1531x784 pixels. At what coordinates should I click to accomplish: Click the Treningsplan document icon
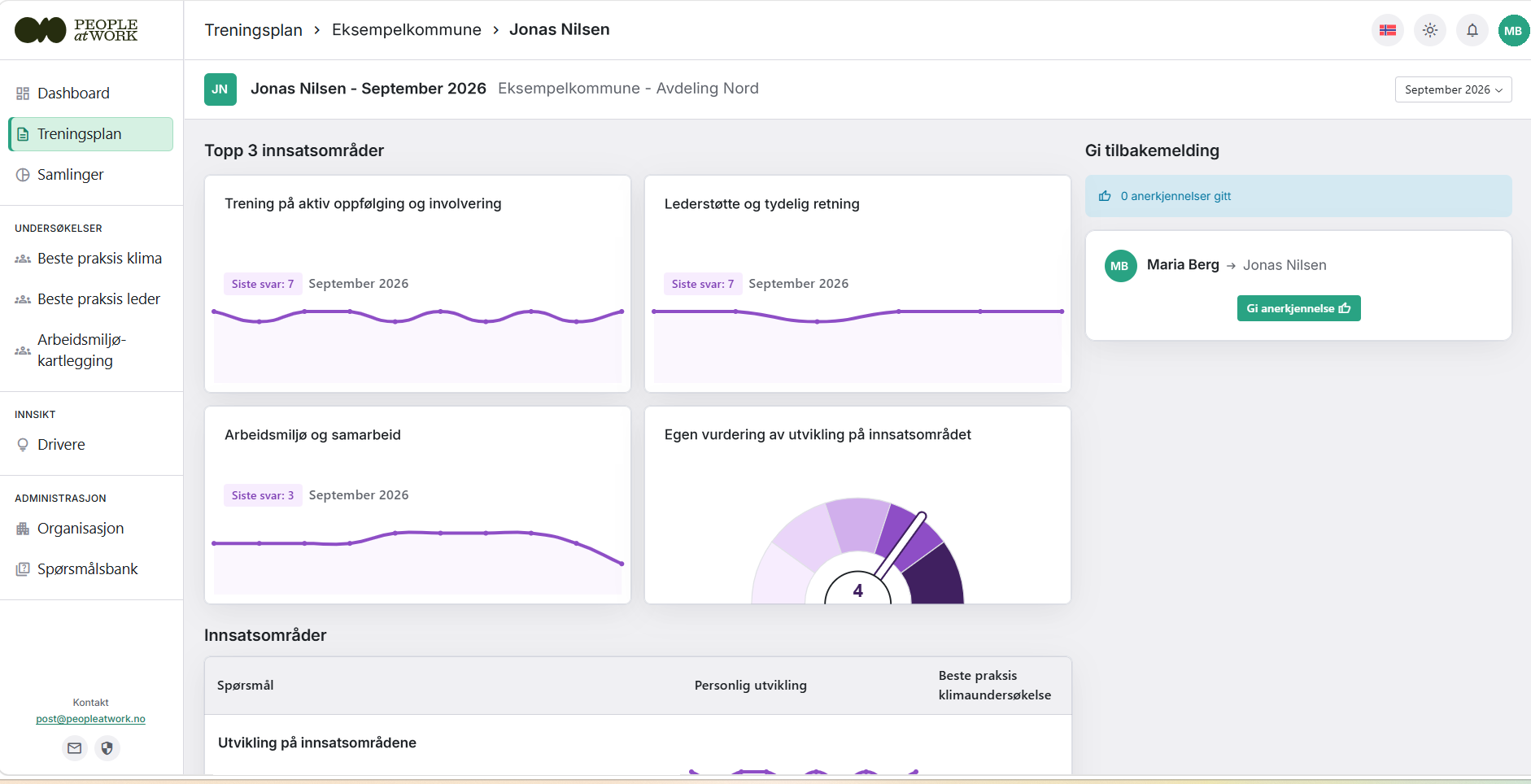(x=23, y=134)
